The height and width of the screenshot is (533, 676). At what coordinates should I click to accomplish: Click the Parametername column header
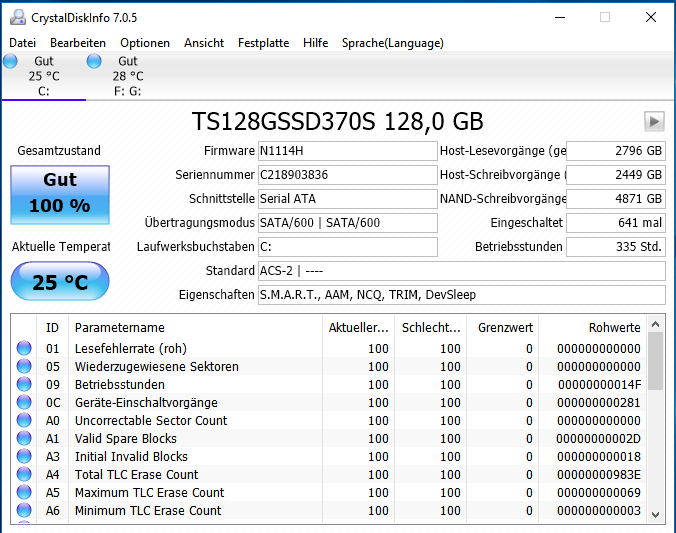195,328
